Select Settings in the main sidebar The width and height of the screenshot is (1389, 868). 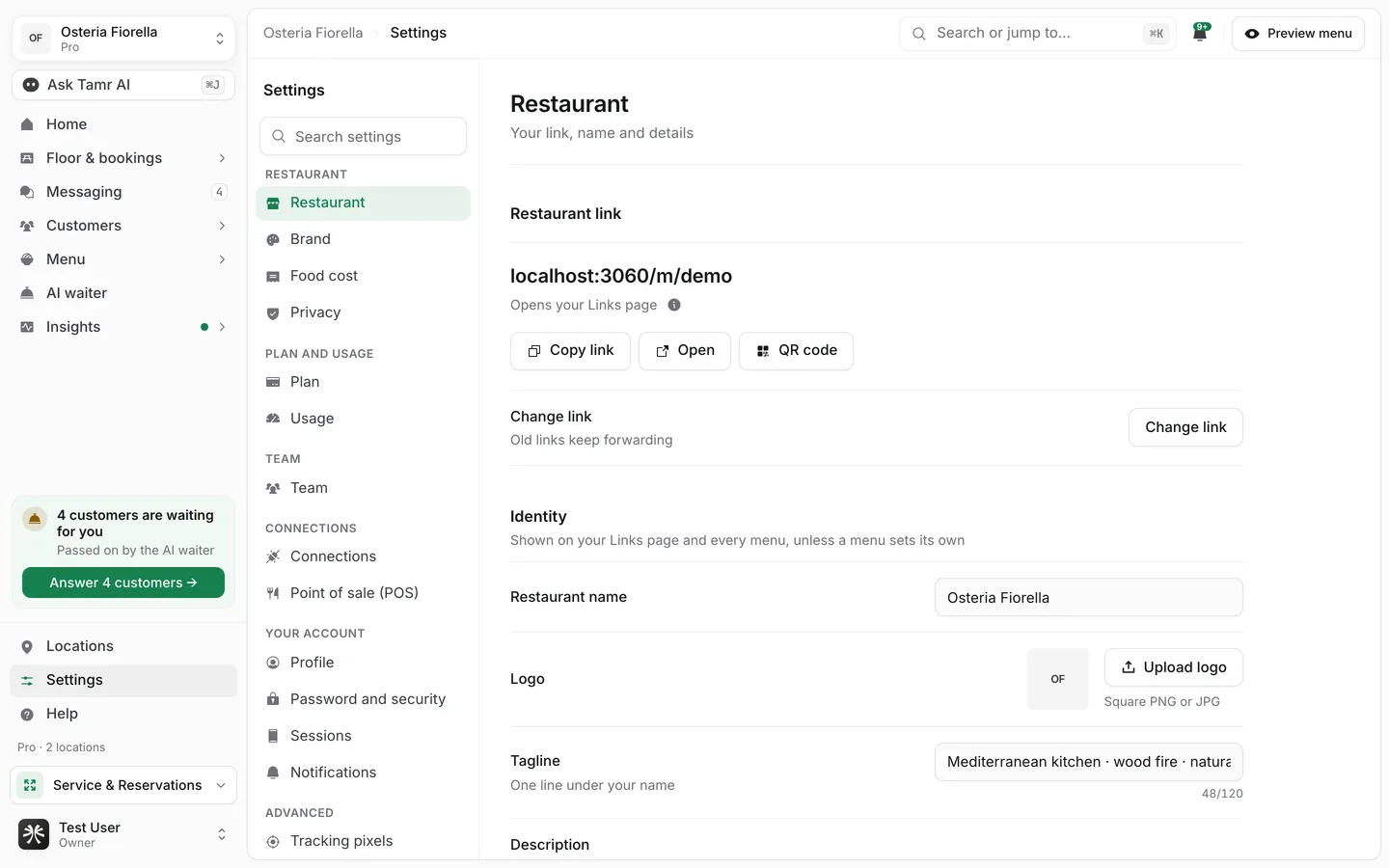point(123,680)
